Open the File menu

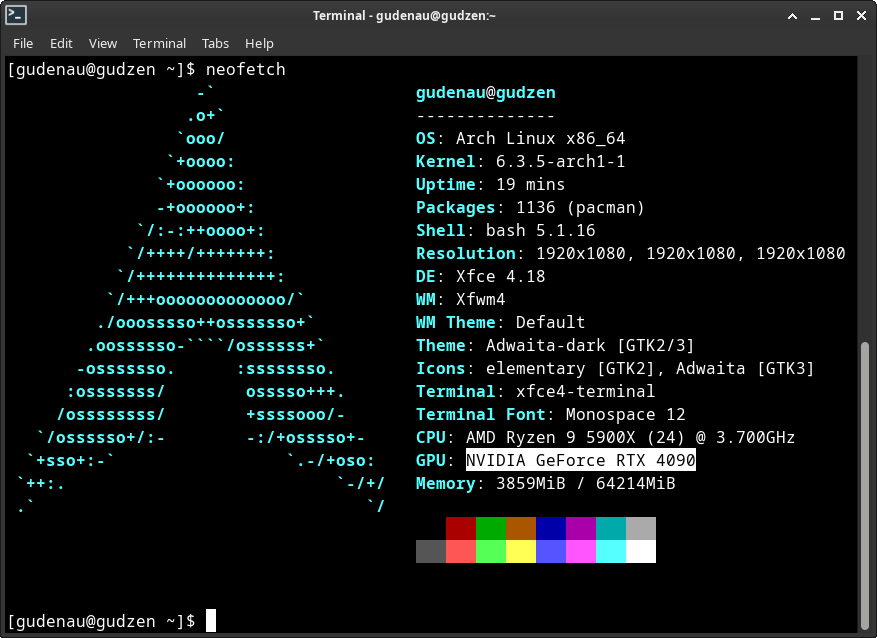click(23, 43)
